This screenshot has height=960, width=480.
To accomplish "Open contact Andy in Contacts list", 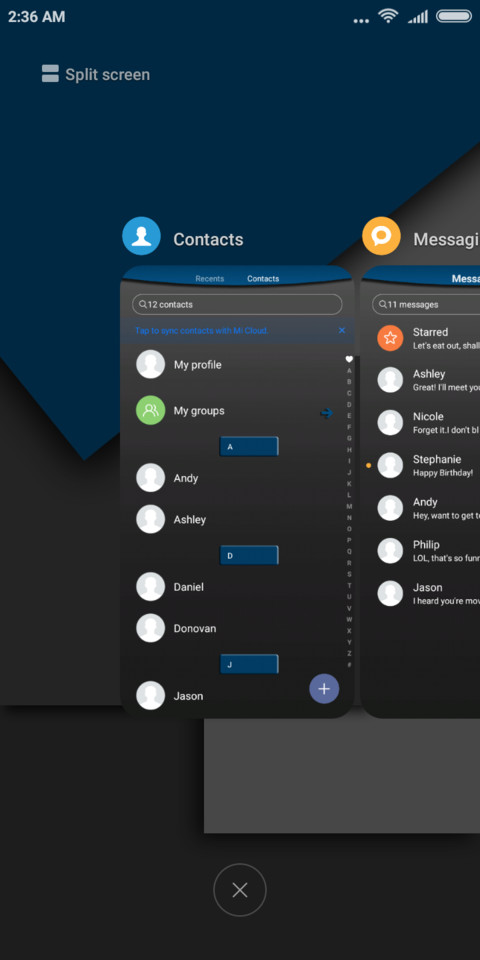I will pos(237,478).
